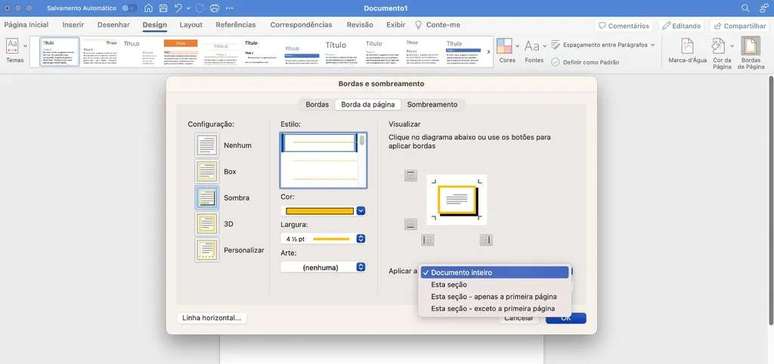774x364 pixels.
Task: Click the Home icon in title bar
Action: (149, 8)
